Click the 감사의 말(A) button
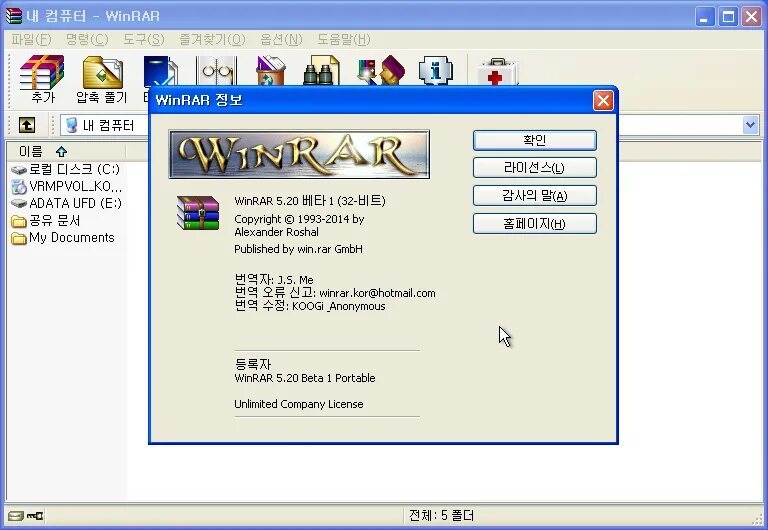The height and width of the screenshot is (530, 768). click(535, 196)
